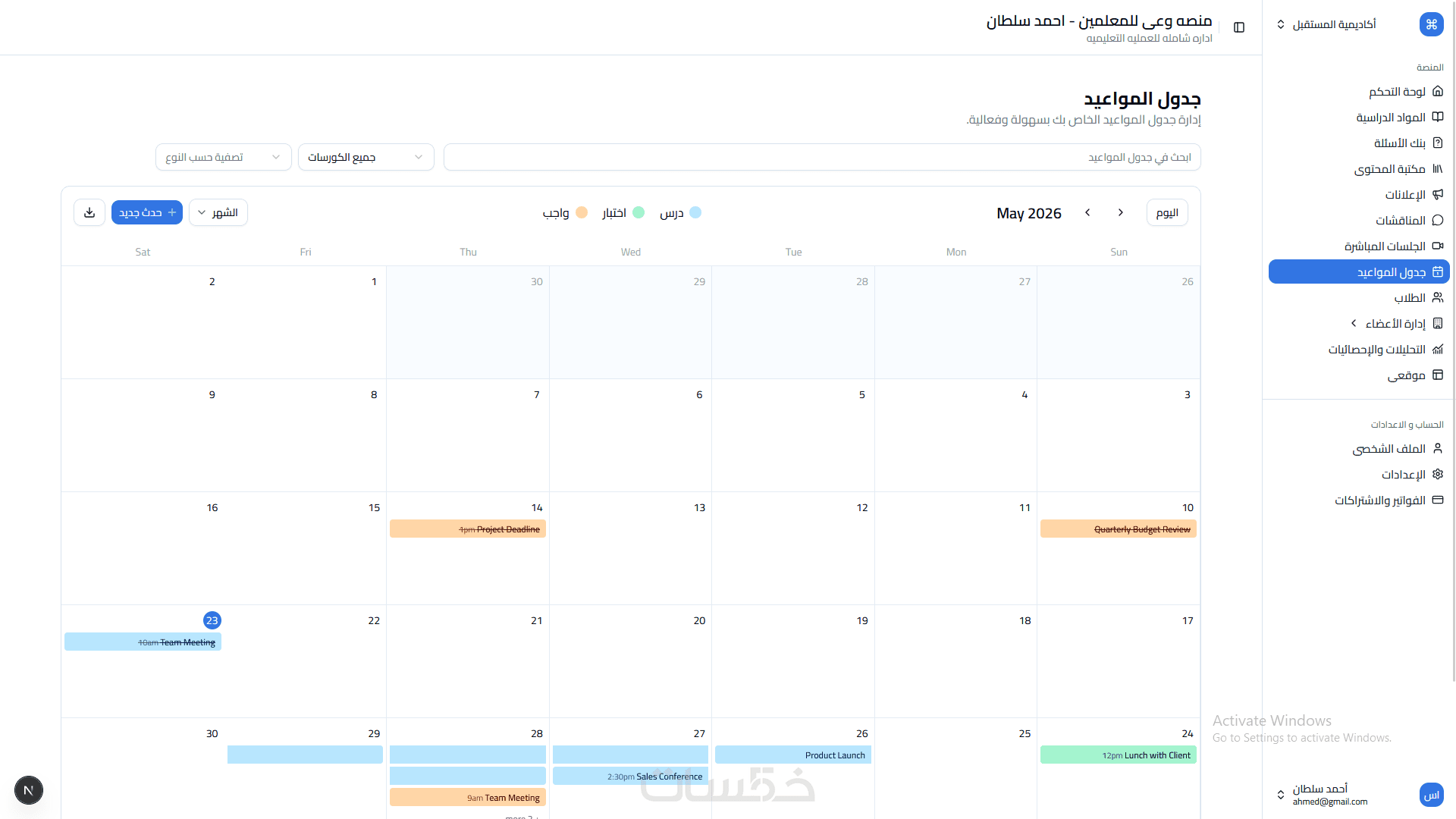The width and height of the screenshot is (1456, 819).
Task: Click the اليوم today button
Action: click(x=1167, y=212)
